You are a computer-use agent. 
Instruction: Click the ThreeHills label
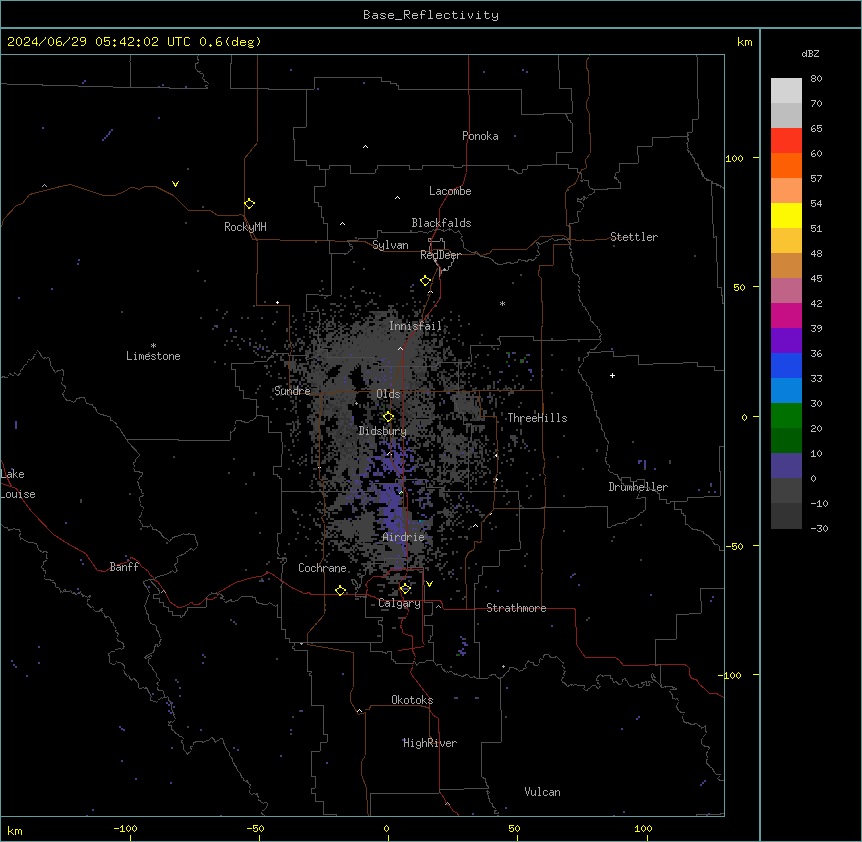click(x=537, y=418)
